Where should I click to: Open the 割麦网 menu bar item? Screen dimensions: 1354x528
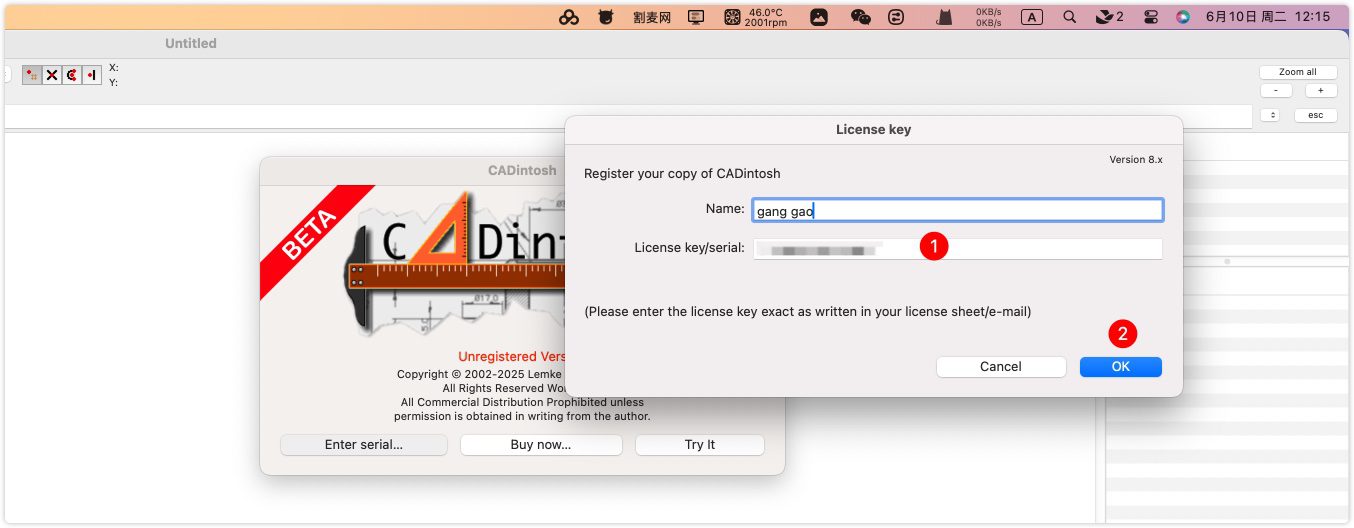coord(653,17)
